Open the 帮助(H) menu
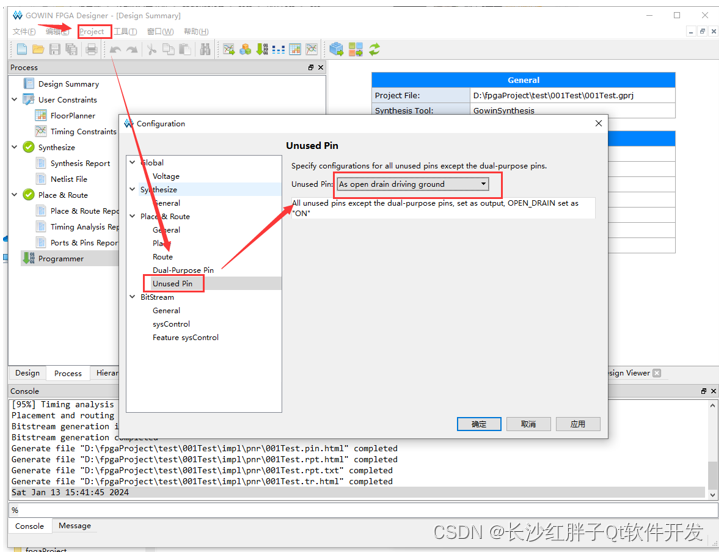Viewport: 719px width, 552px height. coord(196,31)
